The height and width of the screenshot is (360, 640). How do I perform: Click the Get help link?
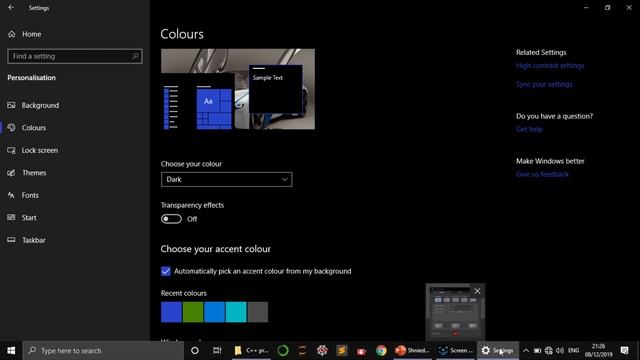pos(529,129)
